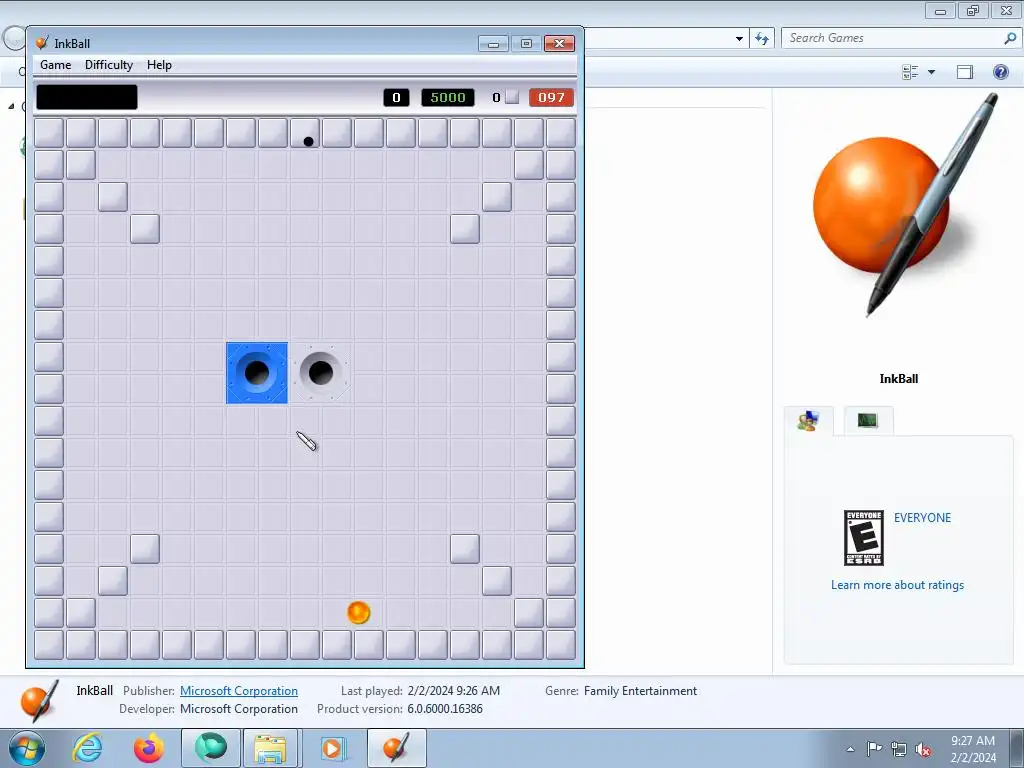Screen dimensions: 1024x768
Task: Click the change view icon in Games toolbar
Action: [x=910, y=72]
